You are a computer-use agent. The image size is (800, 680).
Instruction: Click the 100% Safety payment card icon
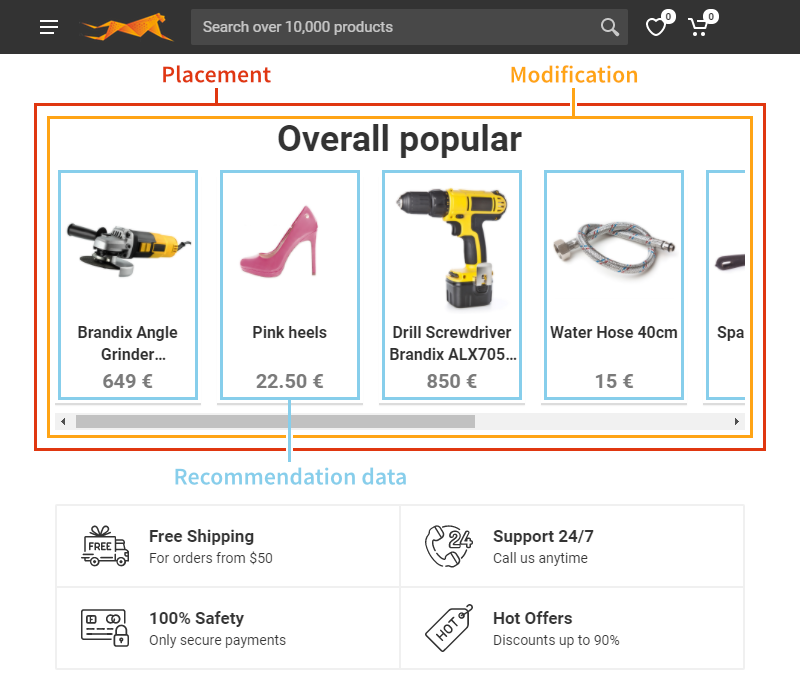104,627
